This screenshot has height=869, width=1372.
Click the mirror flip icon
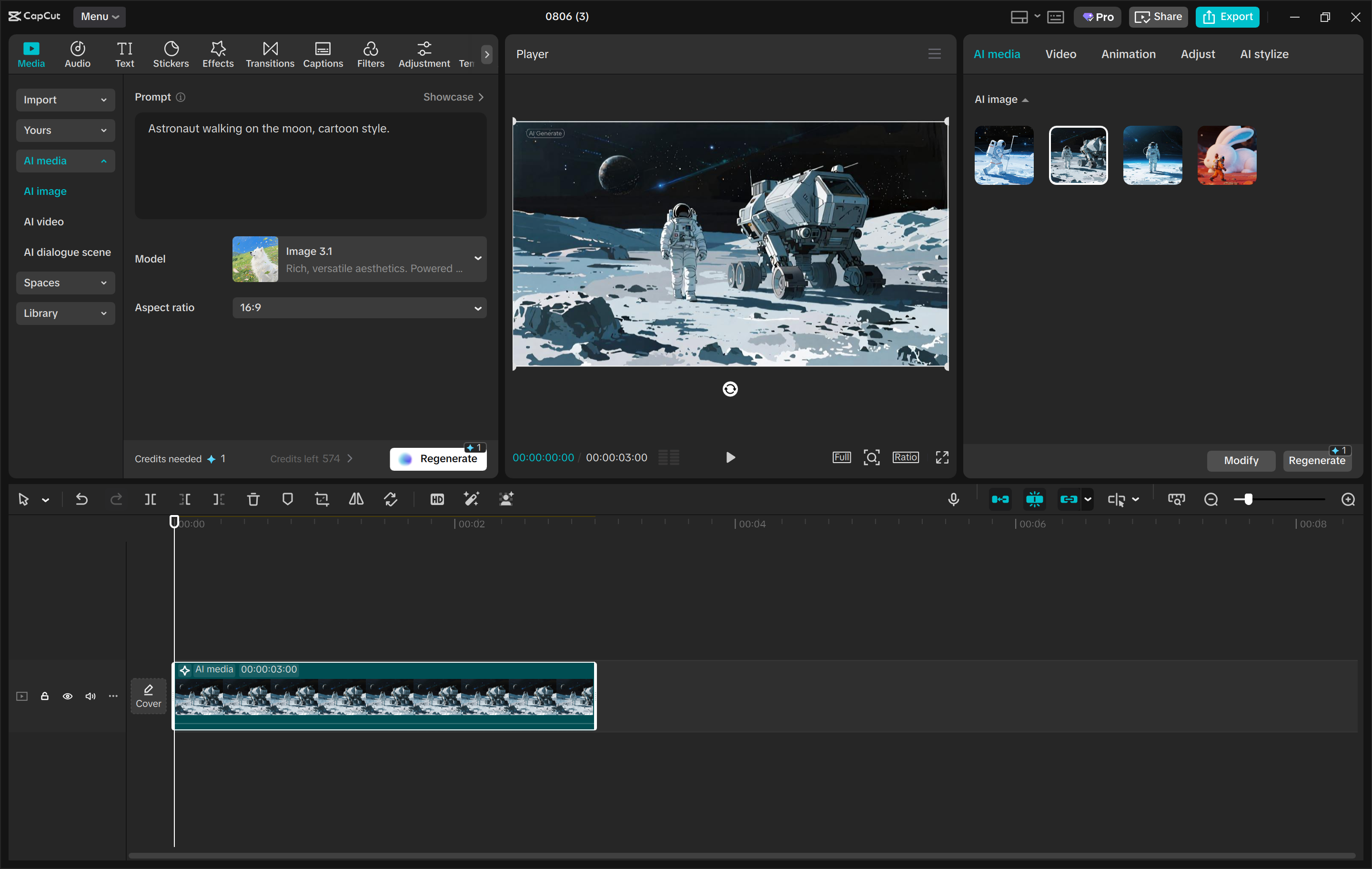point(356,499)
